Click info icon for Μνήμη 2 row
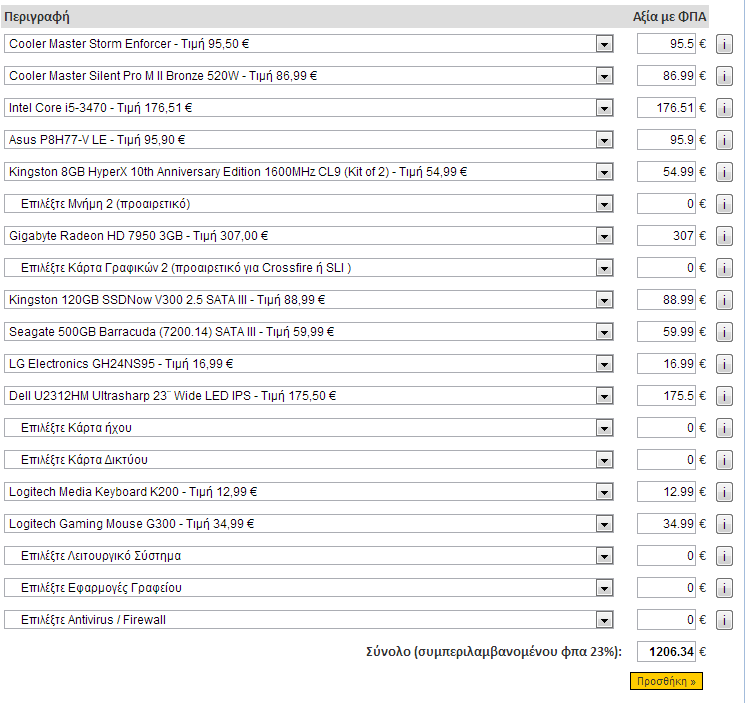The image size is (745, 703). (724, 204)
